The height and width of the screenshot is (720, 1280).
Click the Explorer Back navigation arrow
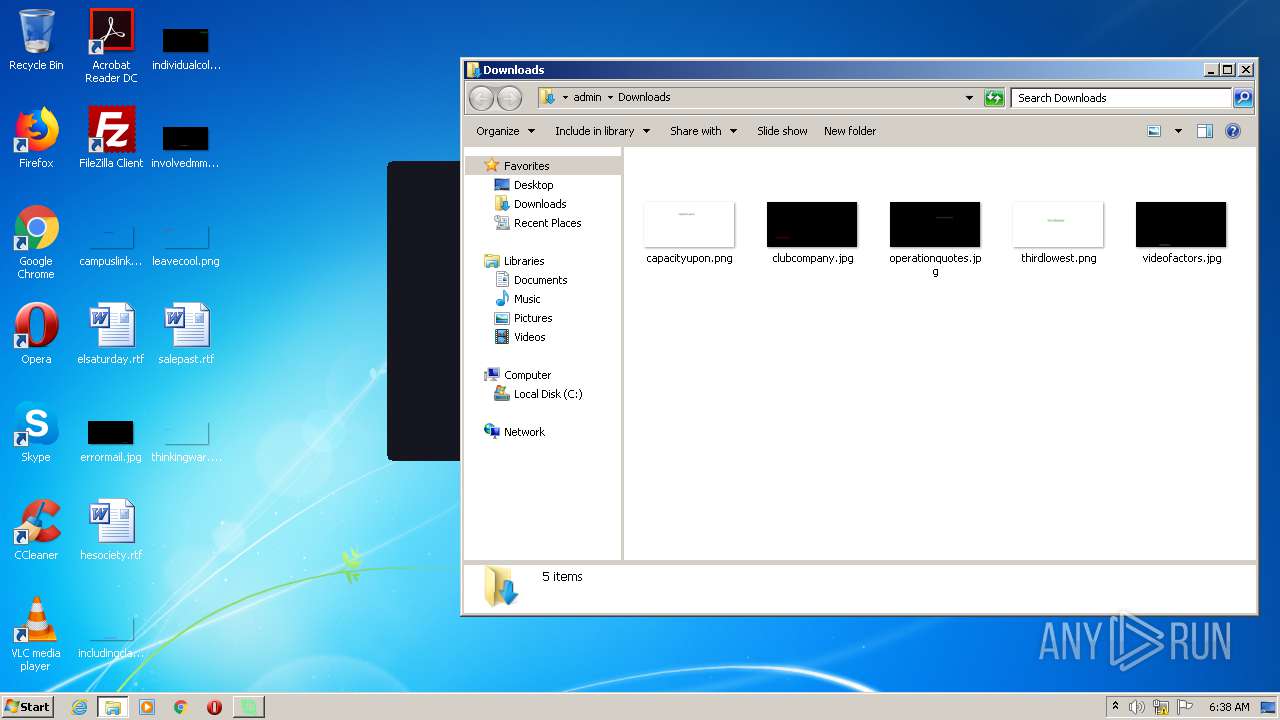click(x=481, y=98)
